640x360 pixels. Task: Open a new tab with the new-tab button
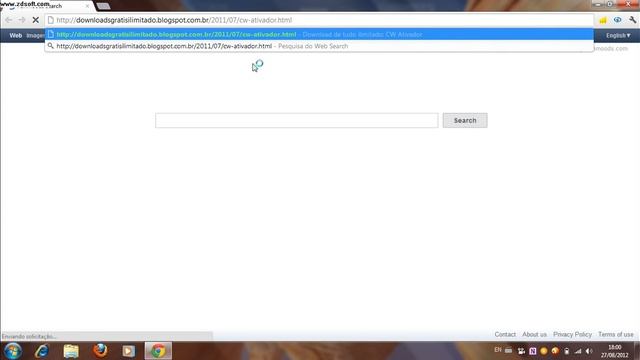coord(103,6)
